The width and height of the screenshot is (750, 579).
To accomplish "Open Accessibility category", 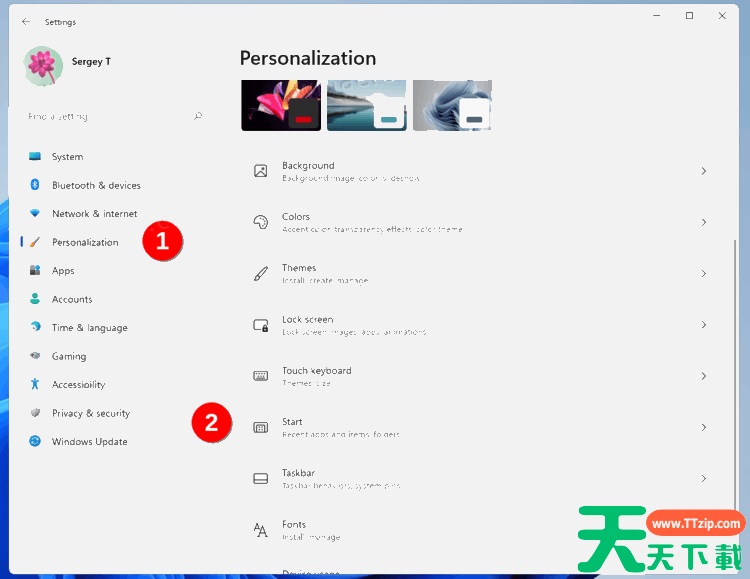I will click(x=113, y=384).
